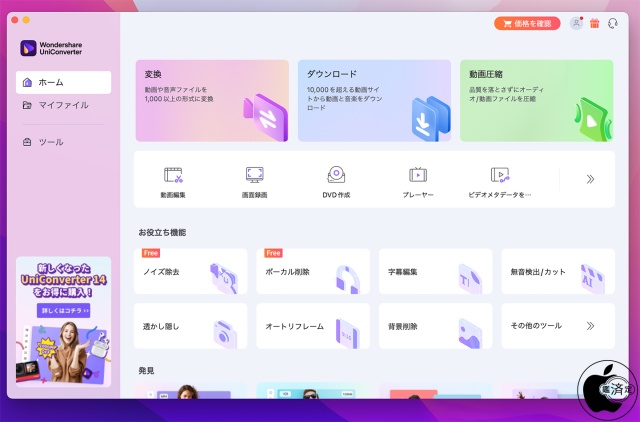Image resolution: width=640 pixels, height=422 pixels.
Task: Open ツール in the sidebar
Action: [x=63, y=142]
